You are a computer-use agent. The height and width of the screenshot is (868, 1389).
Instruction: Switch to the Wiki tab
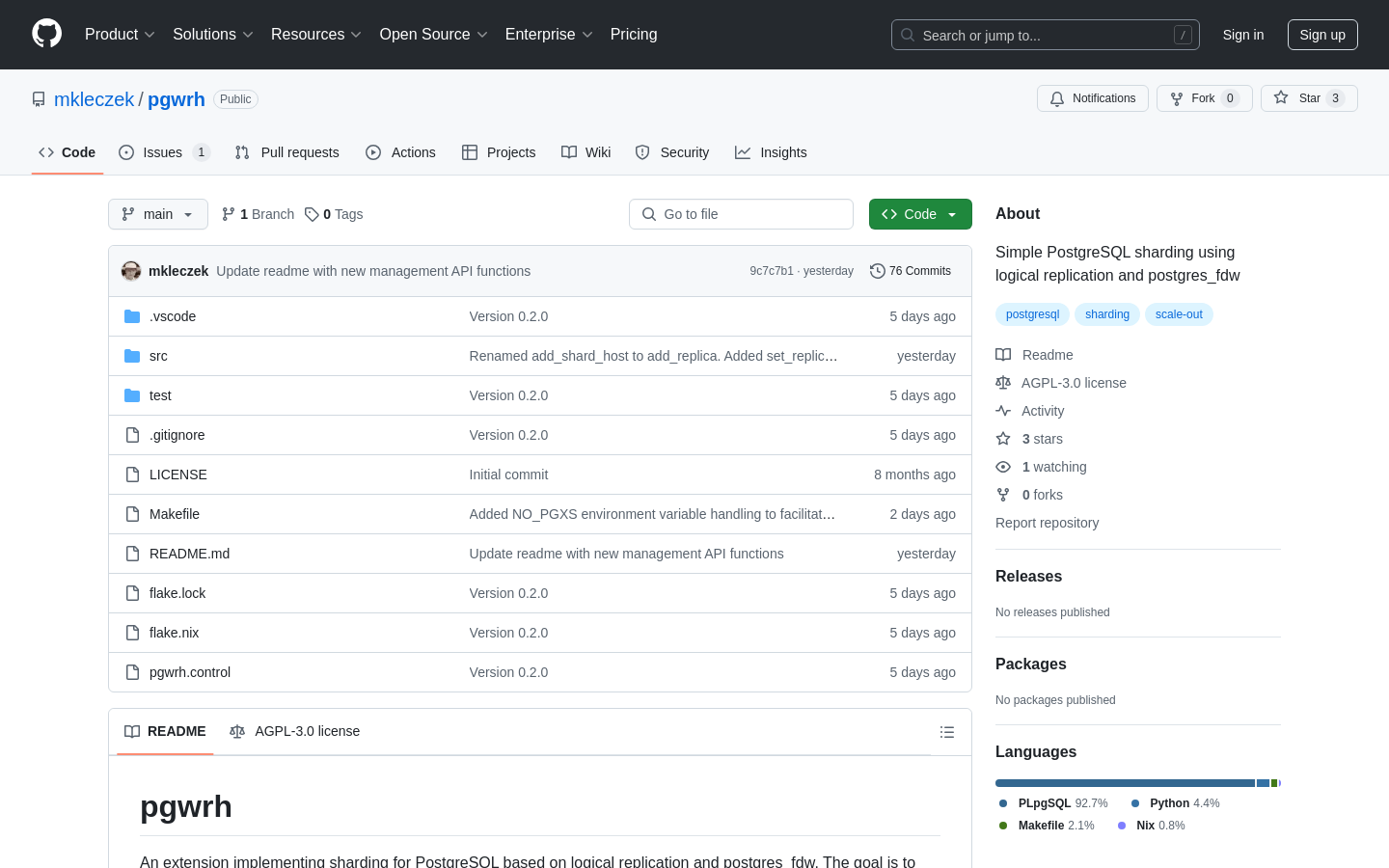(x=586, y=152)
